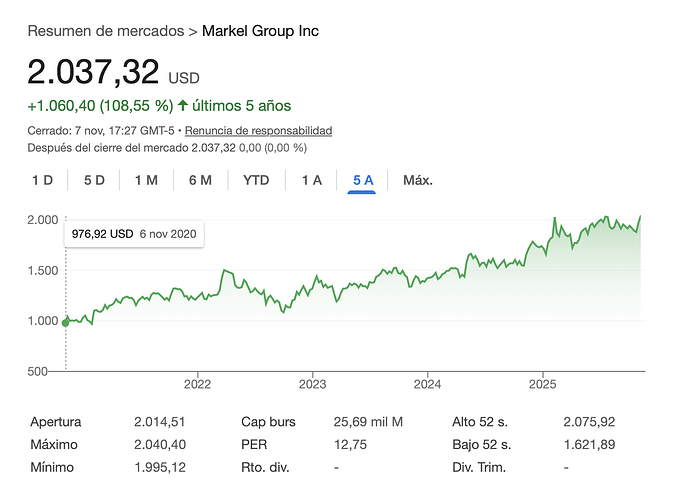Viewport: 690px width, 486px height.
Task: Click the últimos 5 años label
Action: tap(242, 106)
